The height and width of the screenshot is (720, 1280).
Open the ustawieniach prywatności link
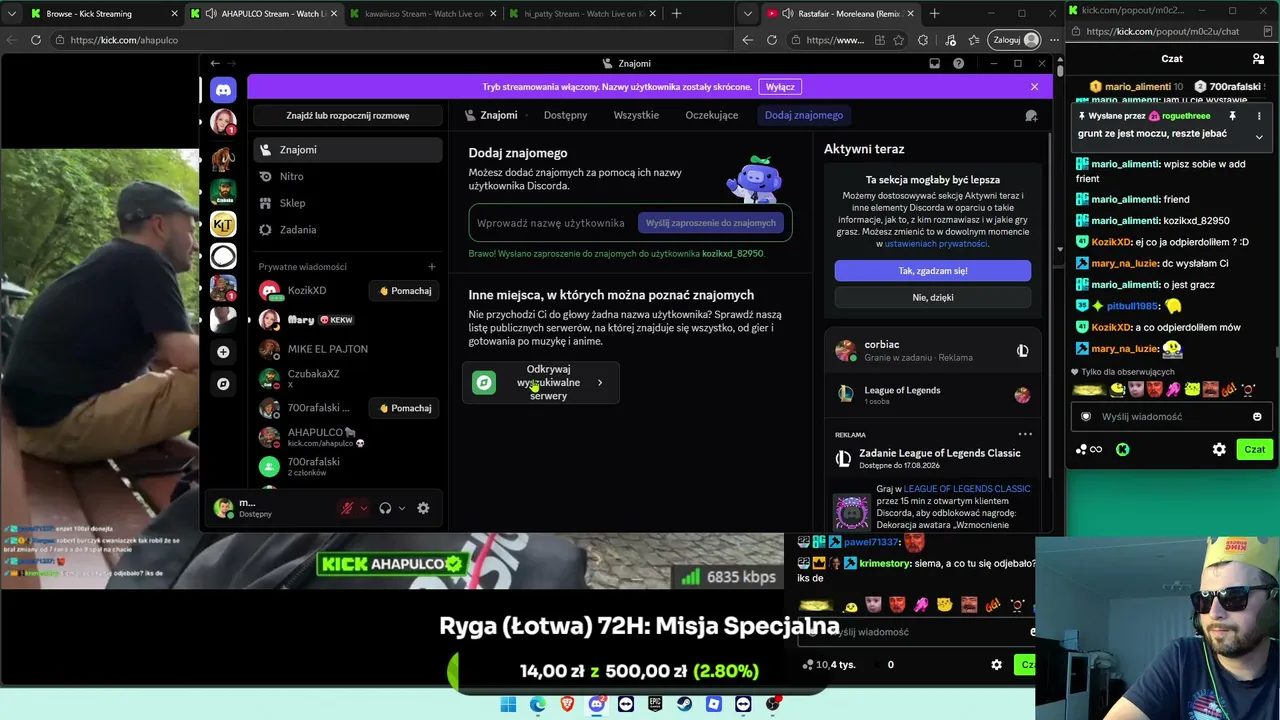[x=936, y=244]
